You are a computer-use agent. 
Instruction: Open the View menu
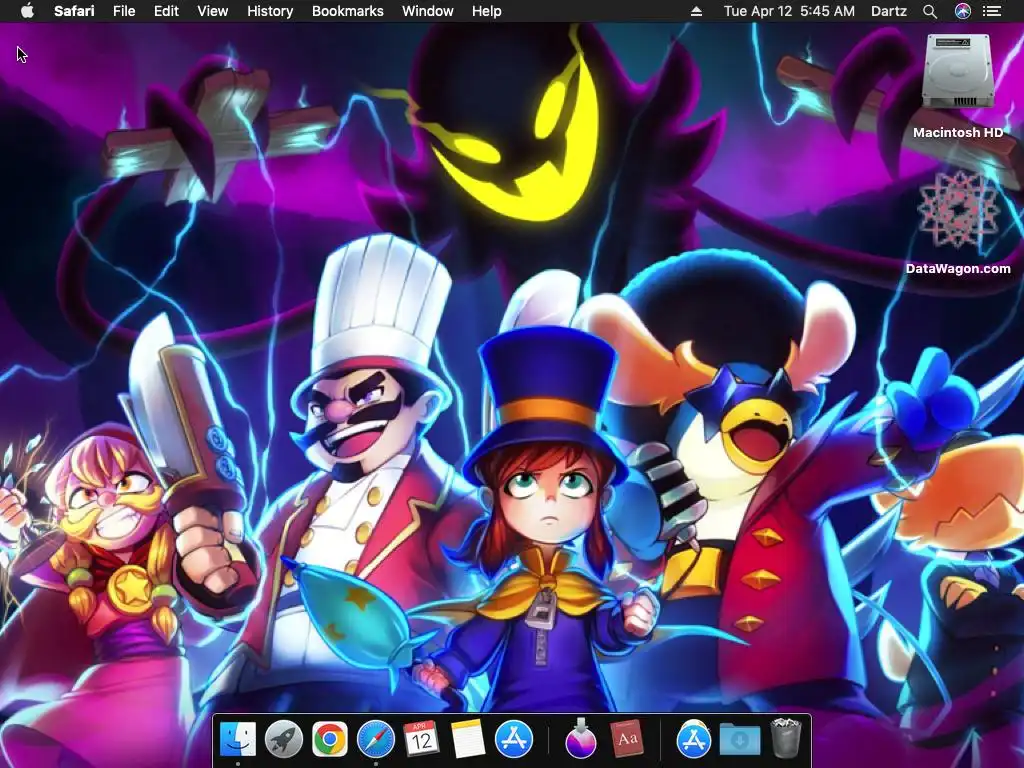click(212, 11)
